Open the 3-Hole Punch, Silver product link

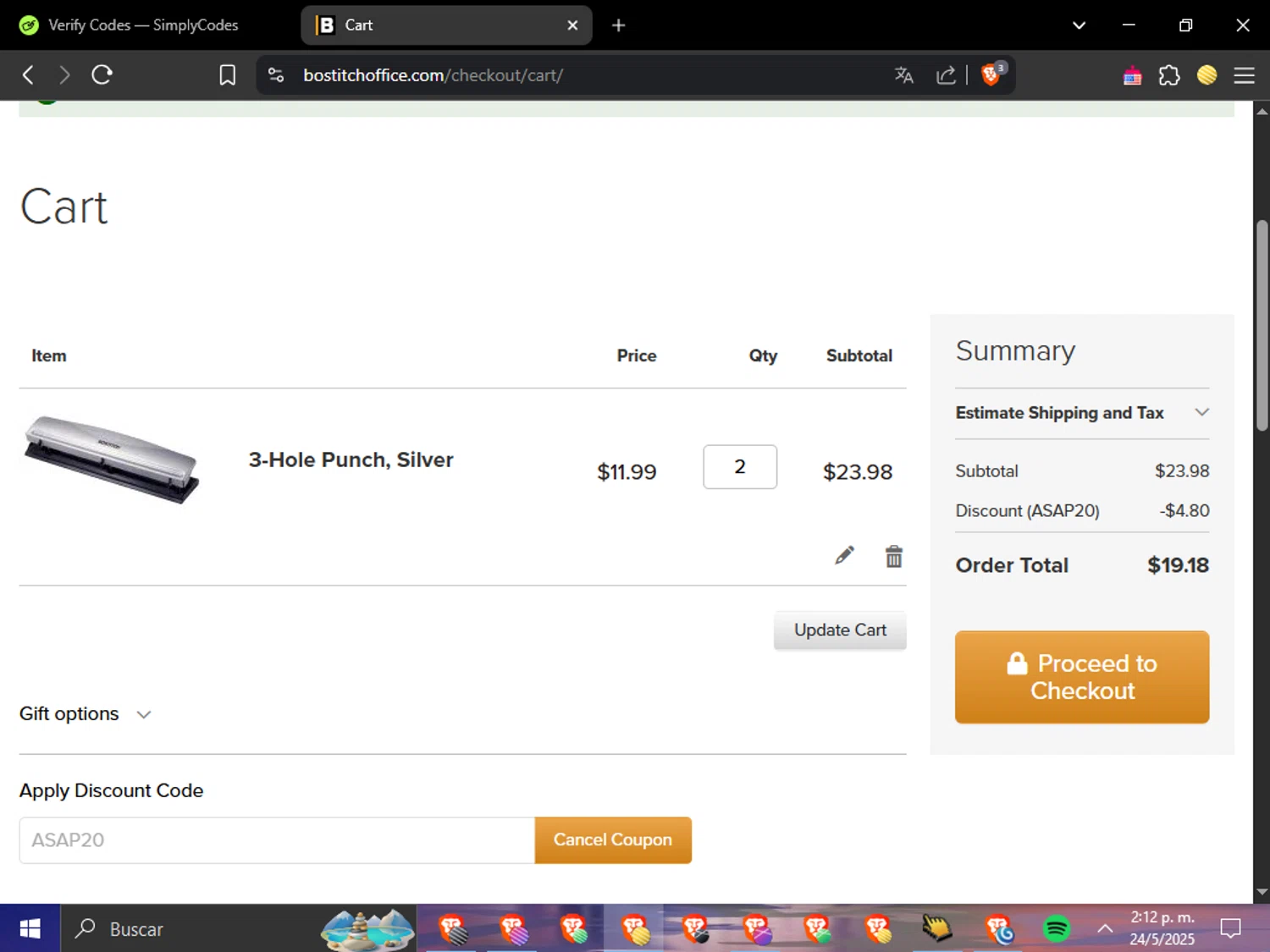click(x=351, y=459)
